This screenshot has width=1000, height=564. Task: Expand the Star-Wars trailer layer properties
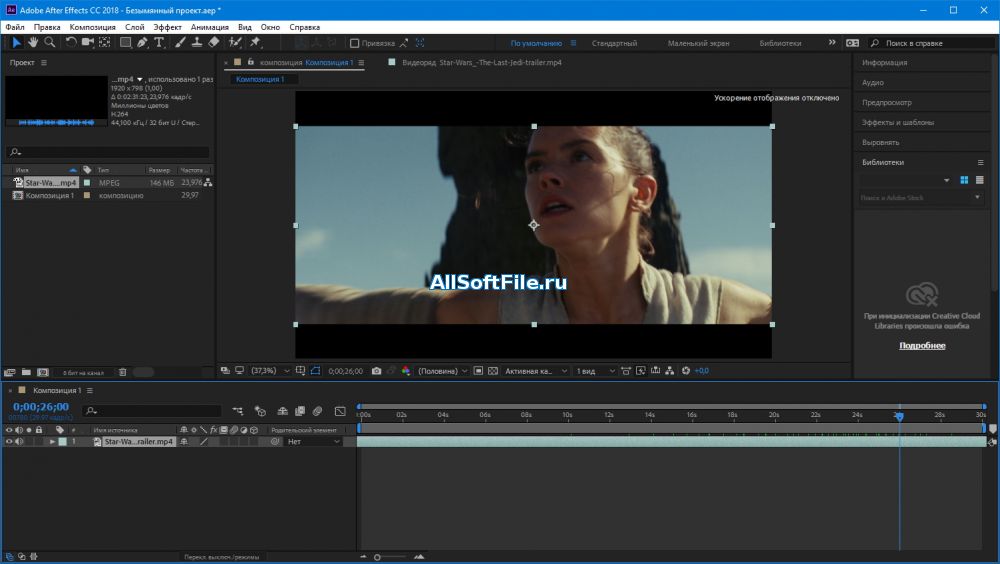coord(52,441)
